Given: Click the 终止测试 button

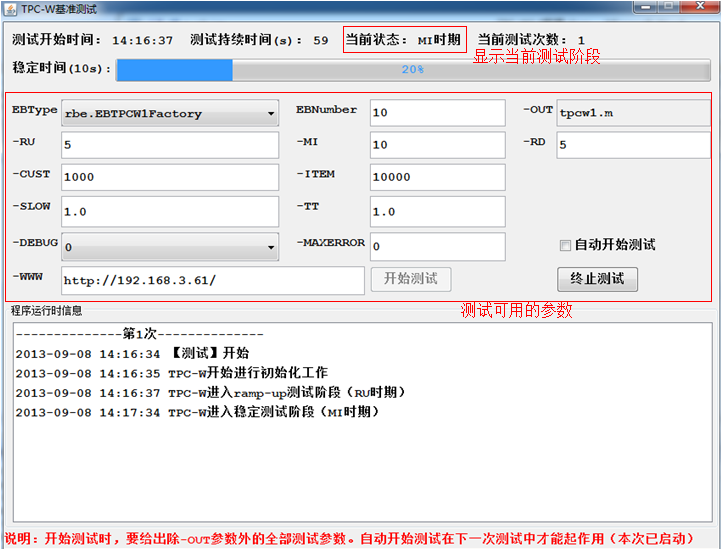Looking at the screenshot, I should point(597,279).
